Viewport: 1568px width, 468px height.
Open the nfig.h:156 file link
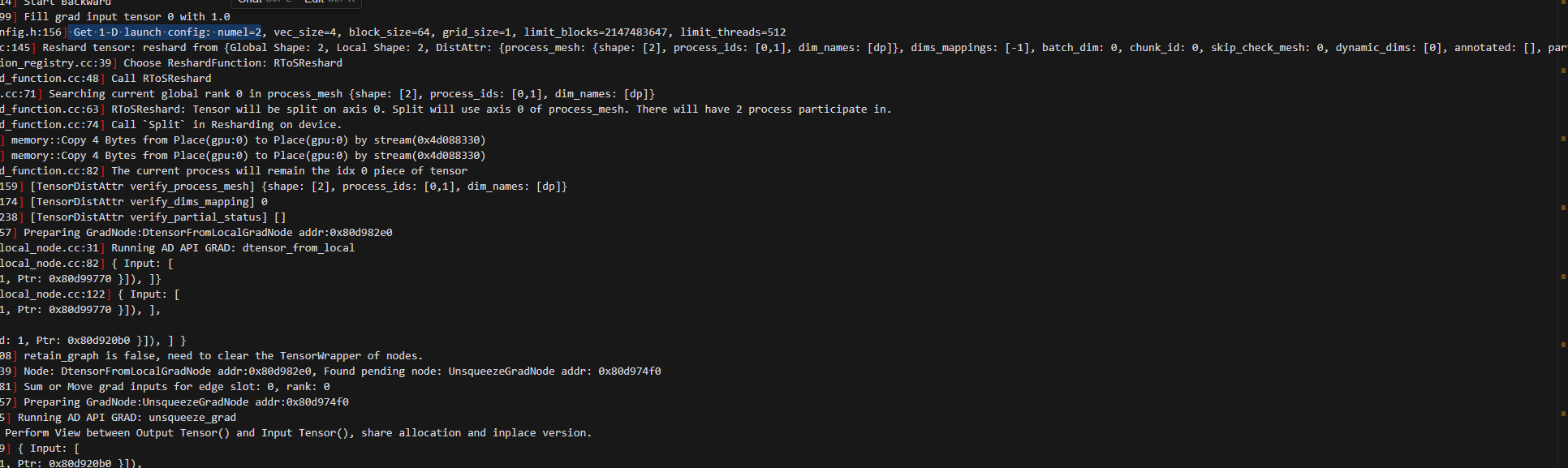(31, 32)
